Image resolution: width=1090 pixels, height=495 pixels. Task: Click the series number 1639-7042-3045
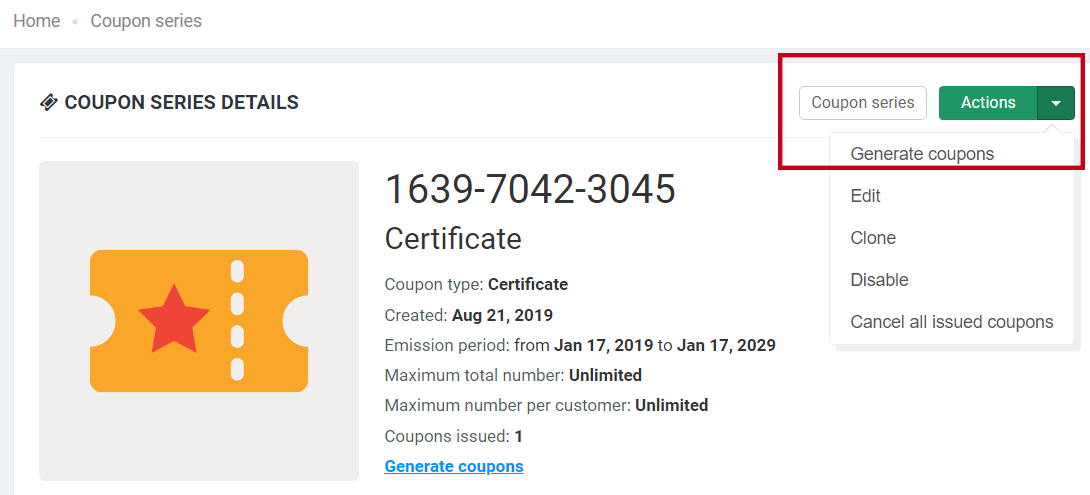point(530,189)
